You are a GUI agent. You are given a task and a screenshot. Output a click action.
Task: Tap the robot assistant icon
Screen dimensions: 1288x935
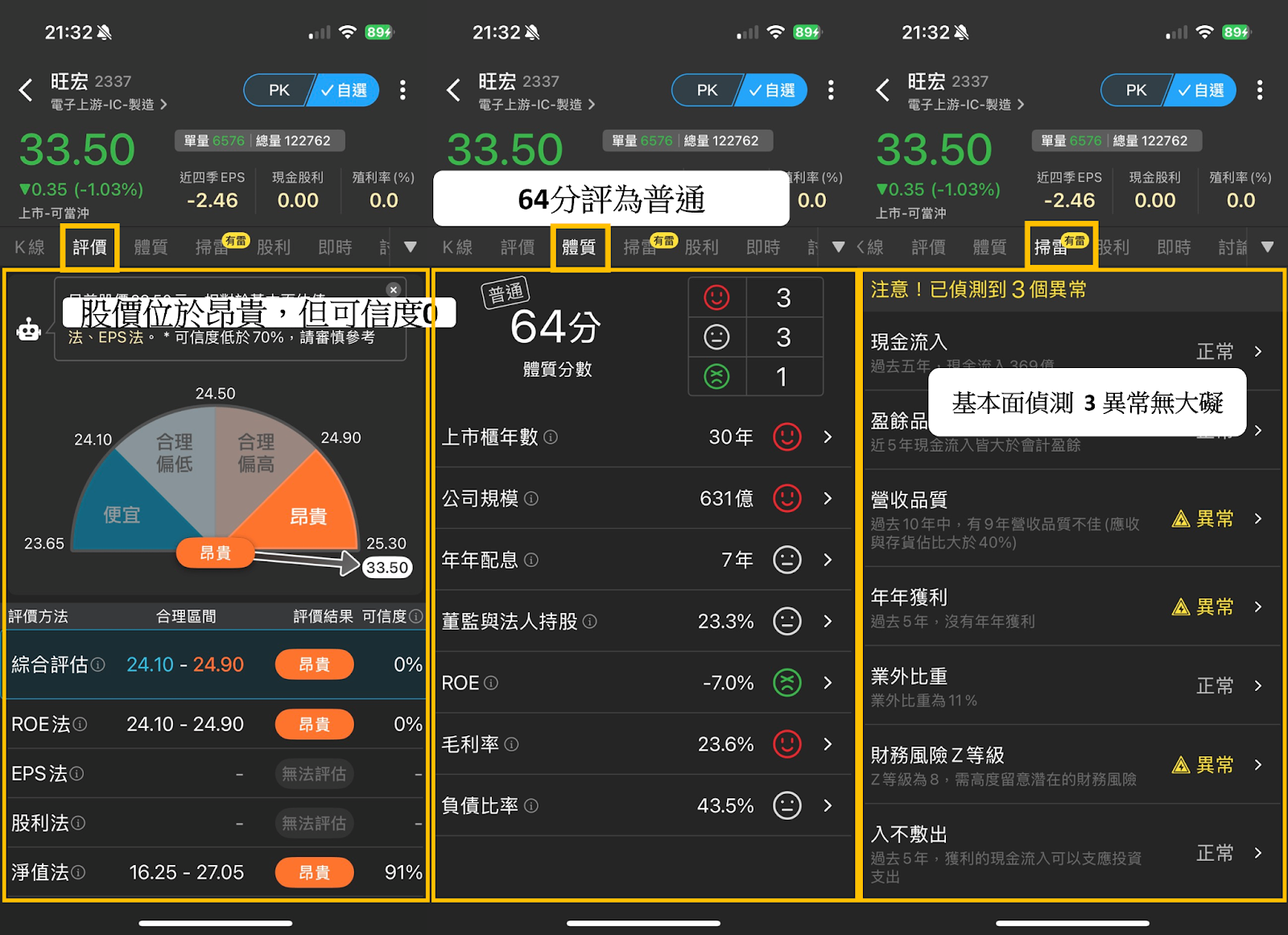tap(29, 329)
